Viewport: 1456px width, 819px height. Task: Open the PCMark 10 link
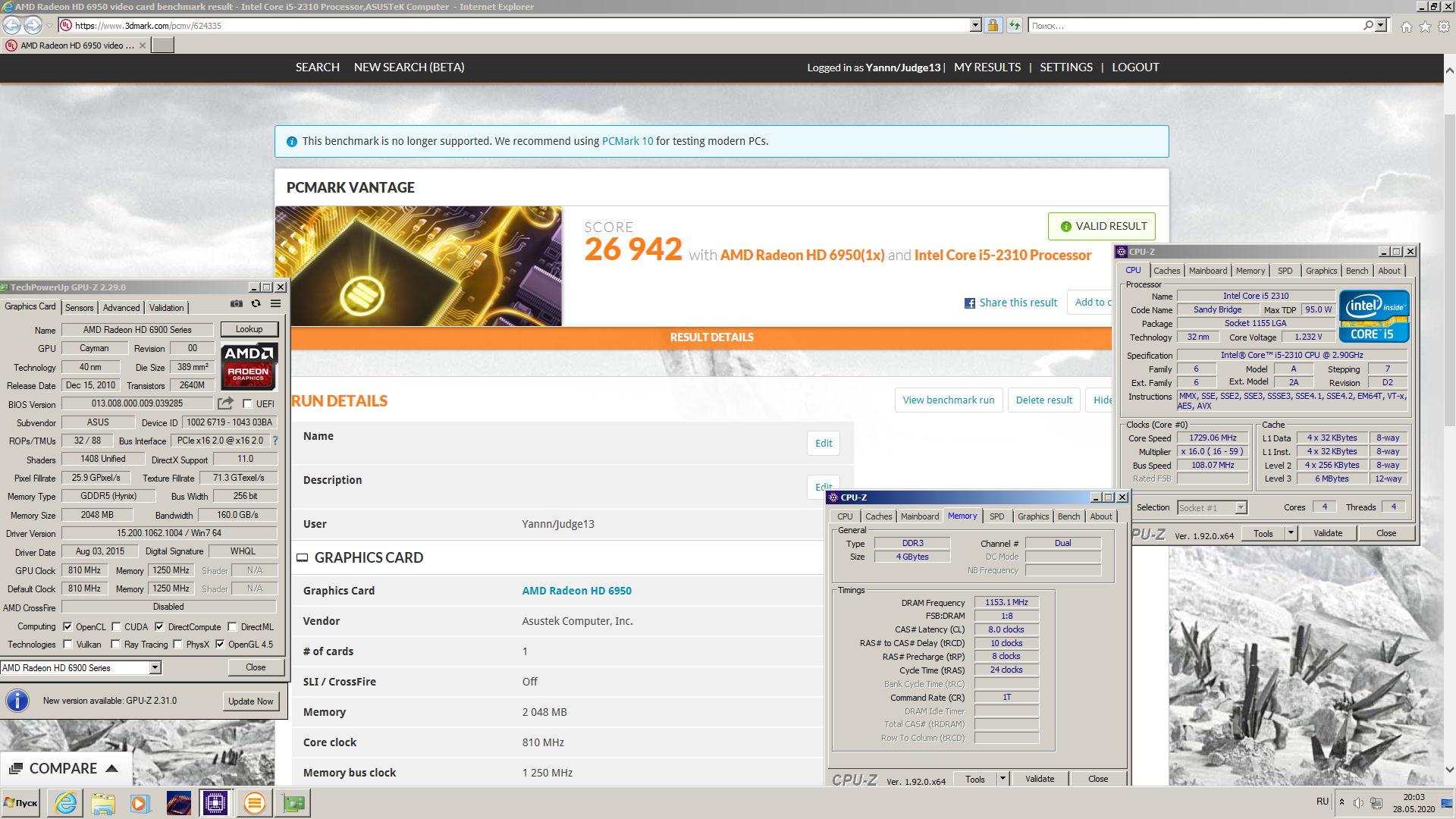click(627, 141)
